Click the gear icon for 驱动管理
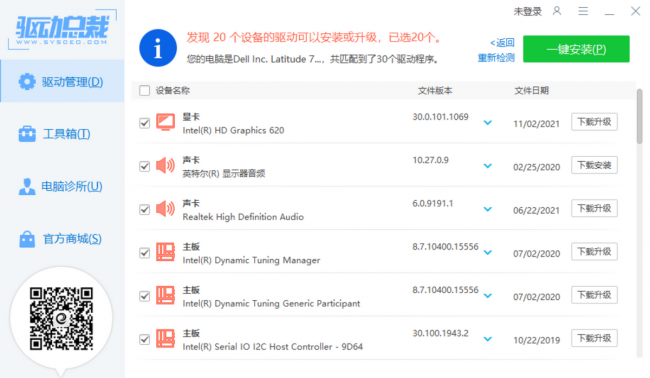Screen dimensions: 650x378 click(x=27, y=82)
